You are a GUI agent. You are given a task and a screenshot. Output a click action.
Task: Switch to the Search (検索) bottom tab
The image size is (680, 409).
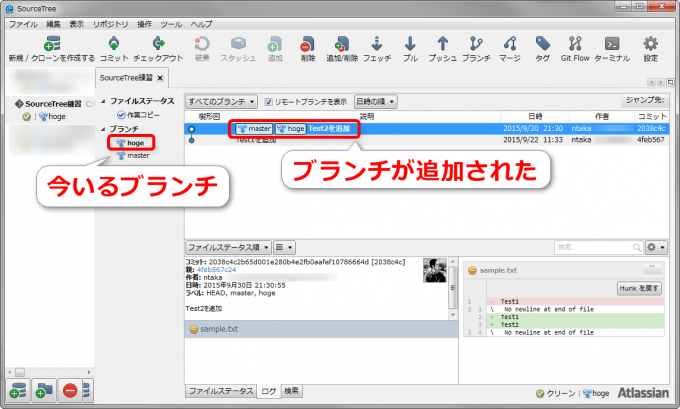[291, 391]
